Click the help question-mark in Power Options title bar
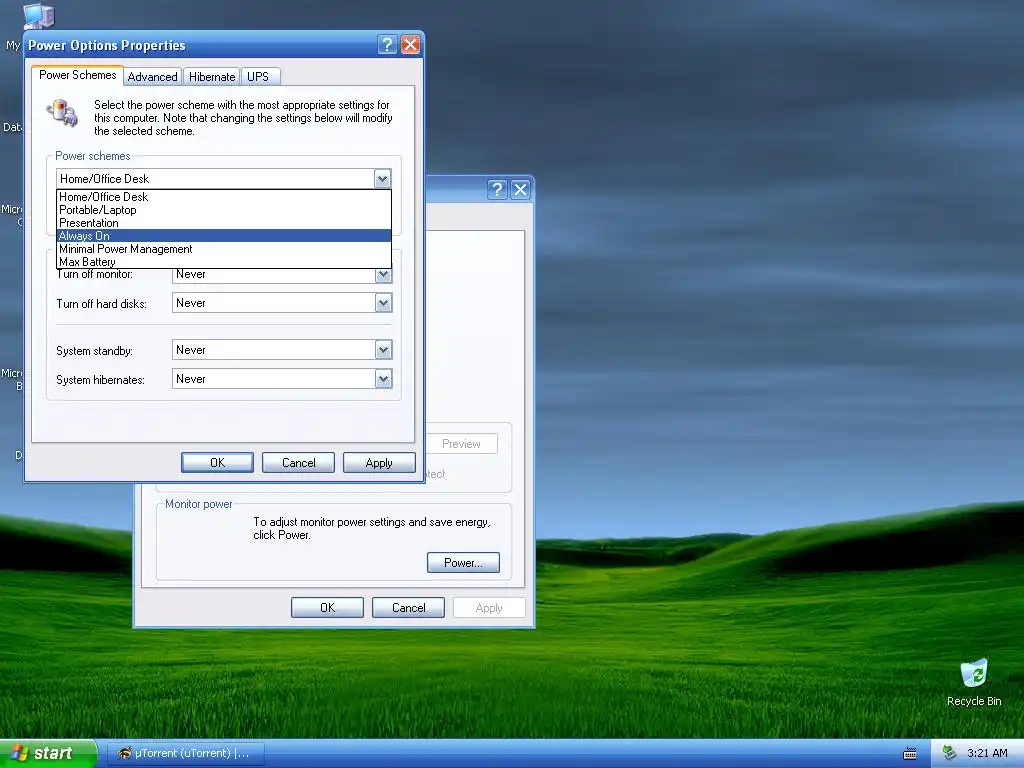The height and width of the screenshot is (768, 1024). (387, 44)
